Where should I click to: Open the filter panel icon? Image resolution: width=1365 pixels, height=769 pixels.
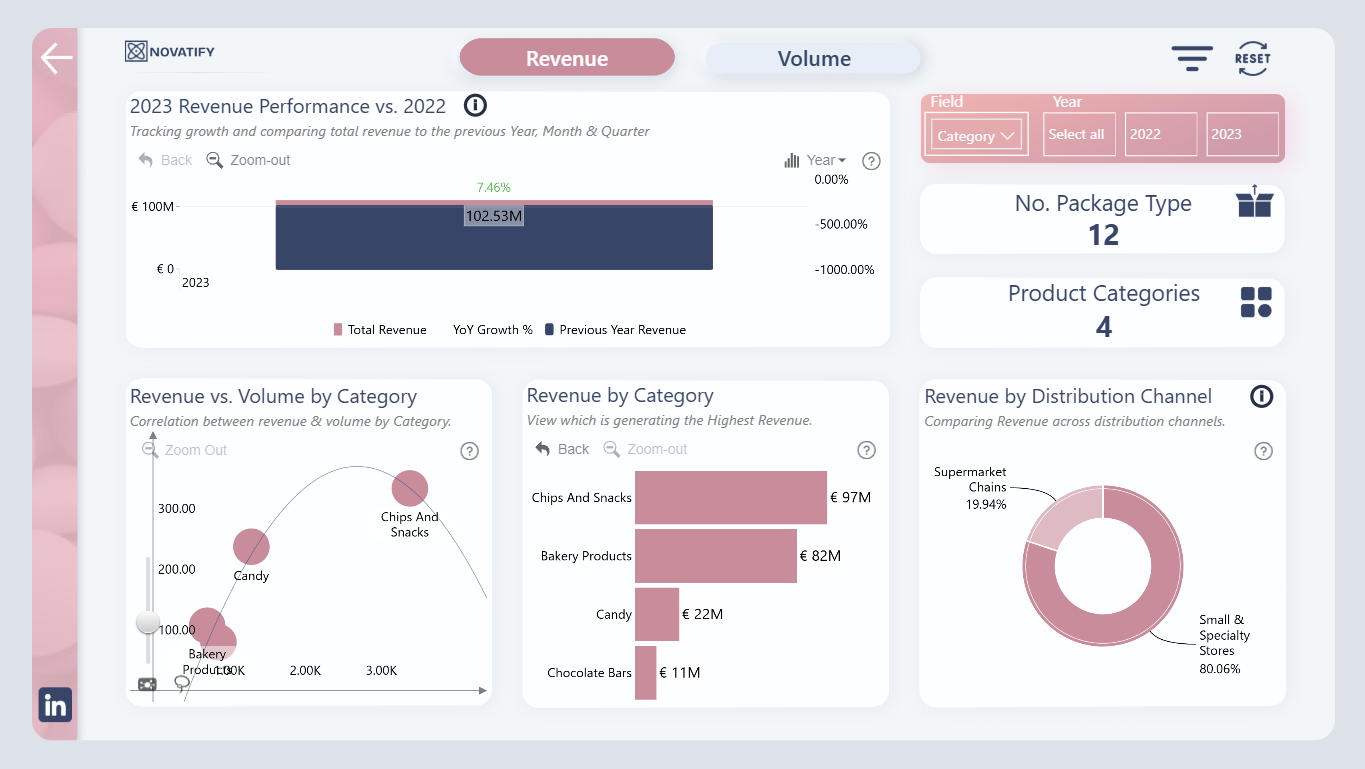pyautogui.click(x=1192, y=58)
